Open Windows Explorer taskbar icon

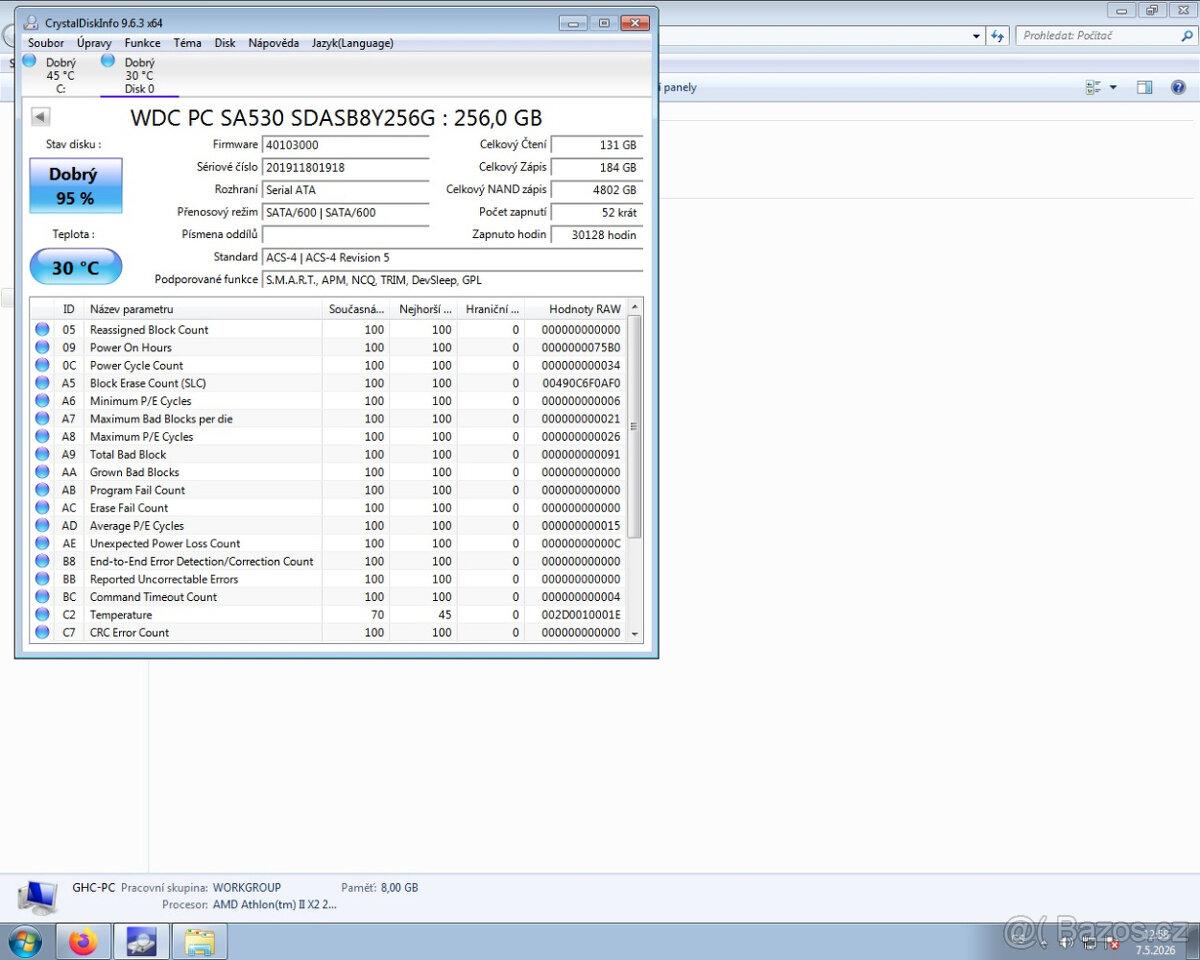tap(200, 942)
